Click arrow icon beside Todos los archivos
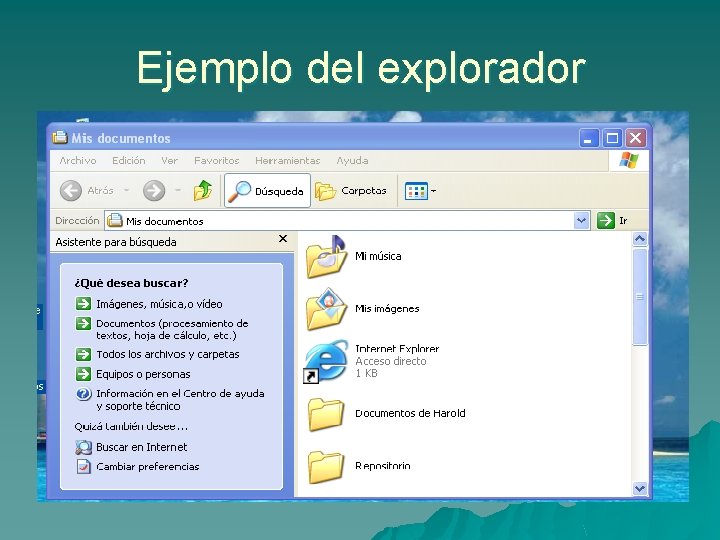 [x=83, y=354]
